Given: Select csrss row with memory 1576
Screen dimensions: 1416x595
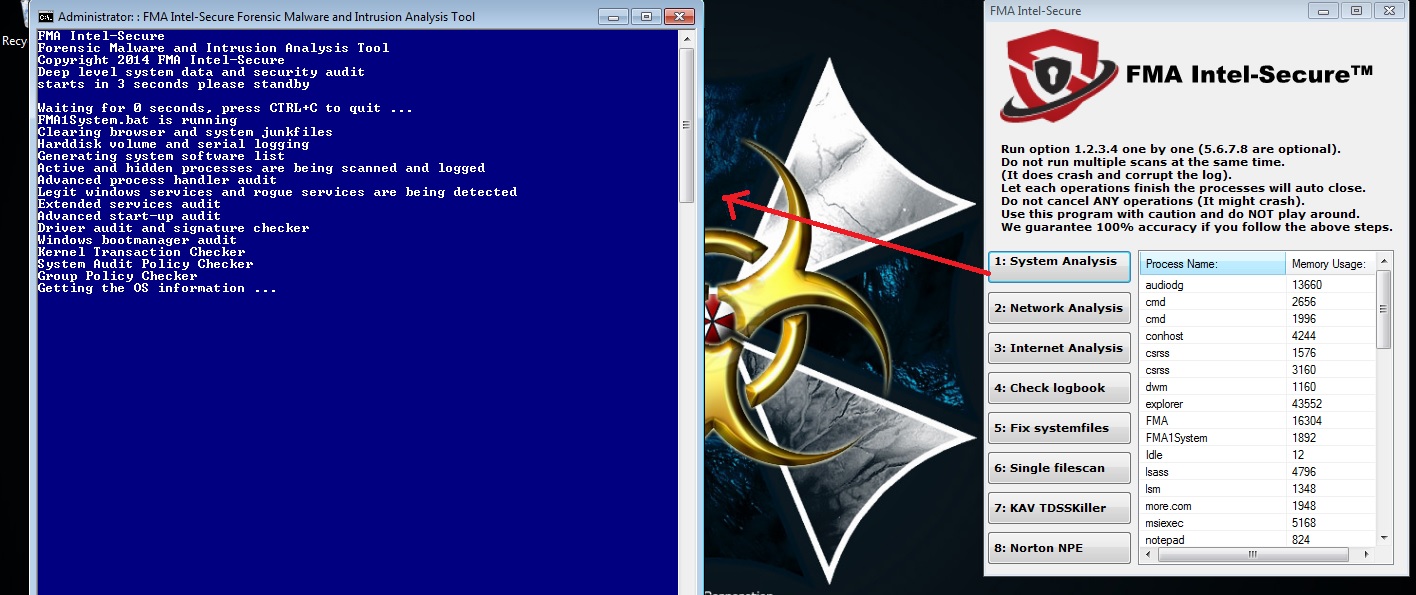Looking at the screenshot, I should point(1258,353).
